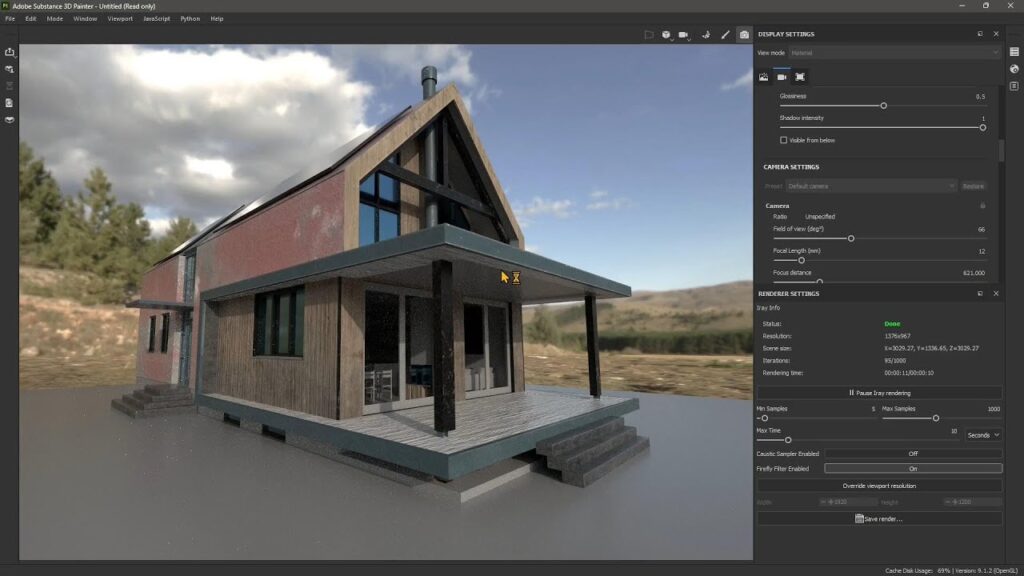This screenshot has width=1024, height=576.
Task: Click the 3D cube view icon
Action: 667,34
